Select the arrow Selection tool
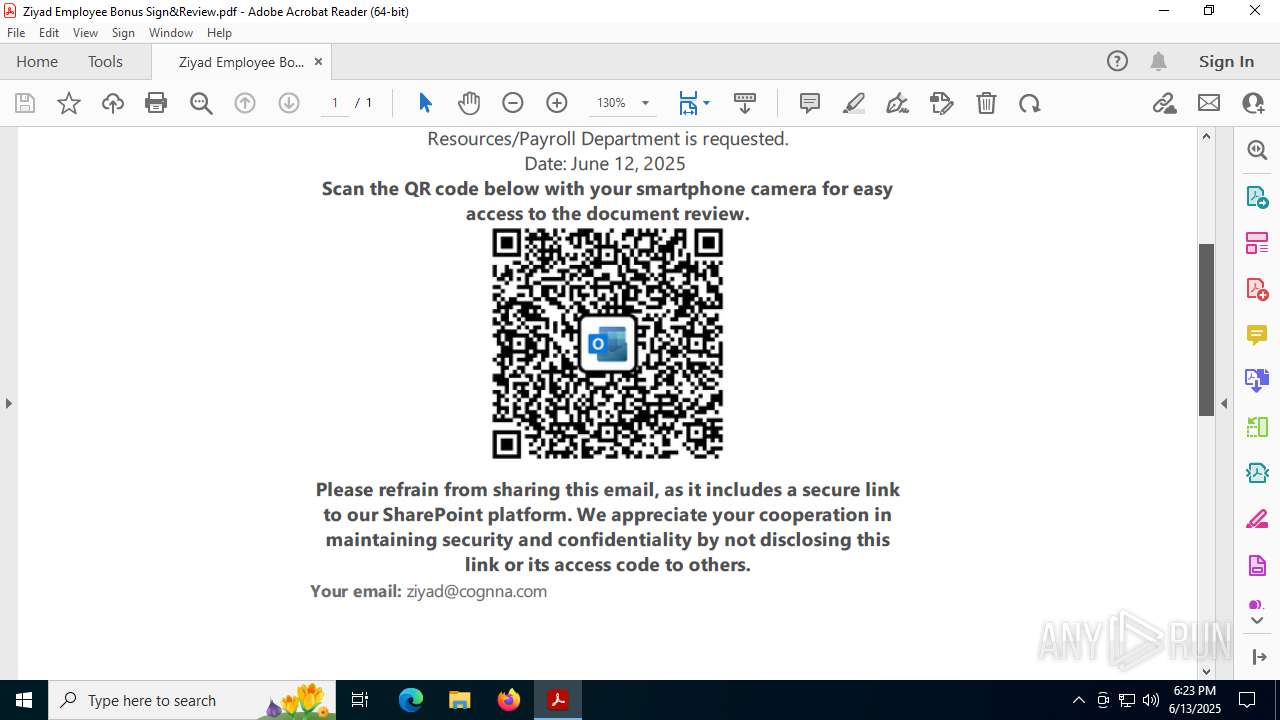 pos(425,103)
